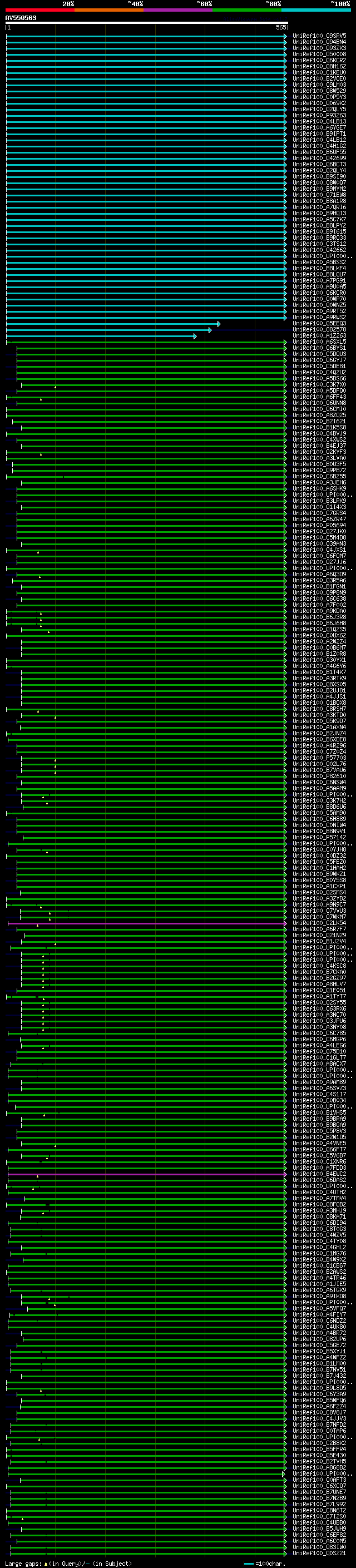Select hit label UniRef100_B4EWC2

point(319,1174)
